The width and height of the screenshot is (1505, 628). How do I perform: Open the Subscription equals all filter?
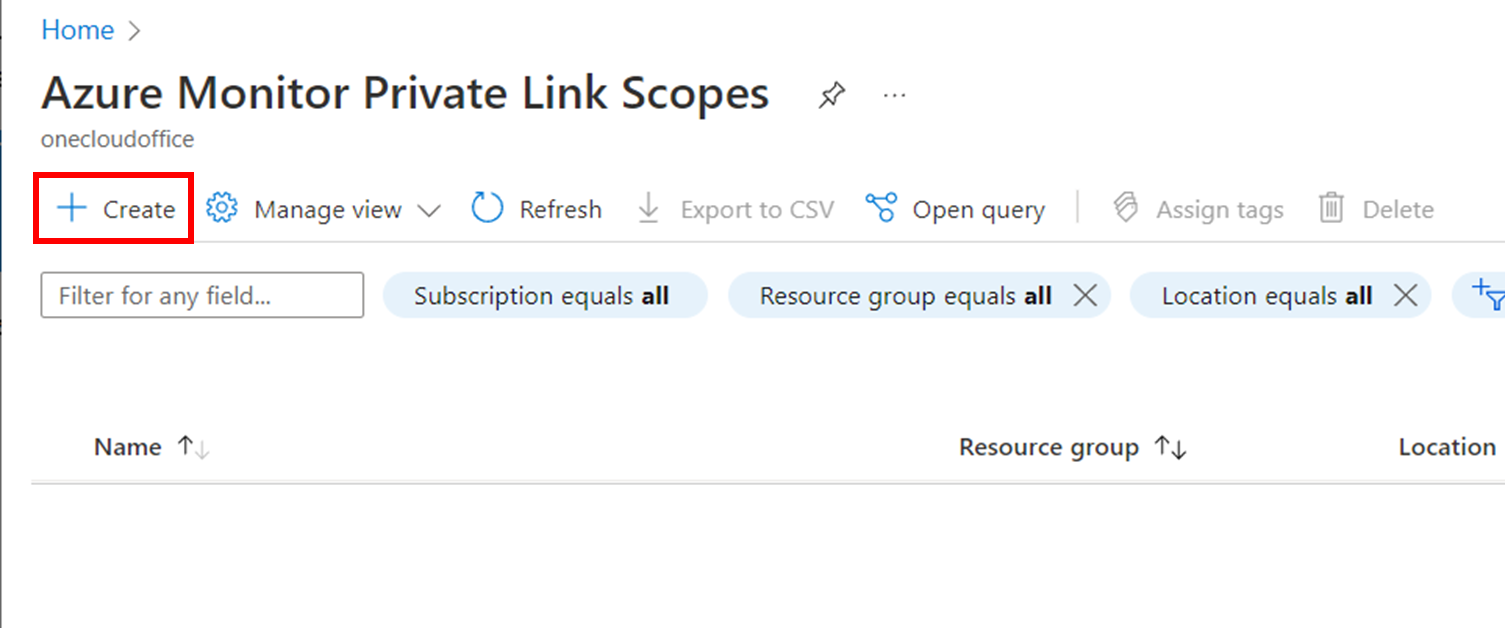coord(545,295)
